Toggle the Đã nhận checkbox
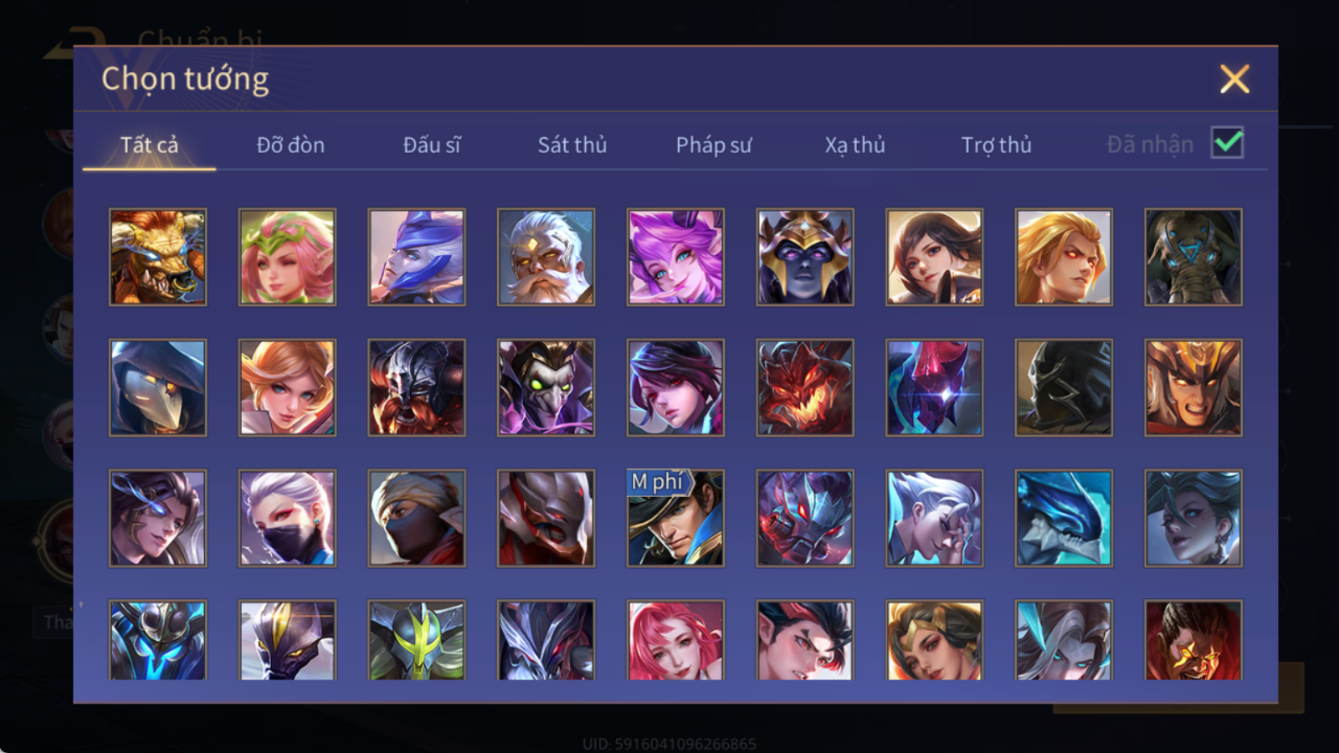Image resolution: width=1339 pixels, height=753 pixels. 1227,143
